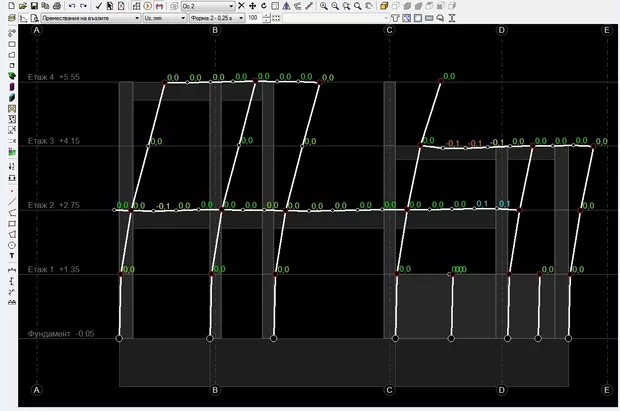Select the pan/move cross-arrows tool

(x=252, y=6)
